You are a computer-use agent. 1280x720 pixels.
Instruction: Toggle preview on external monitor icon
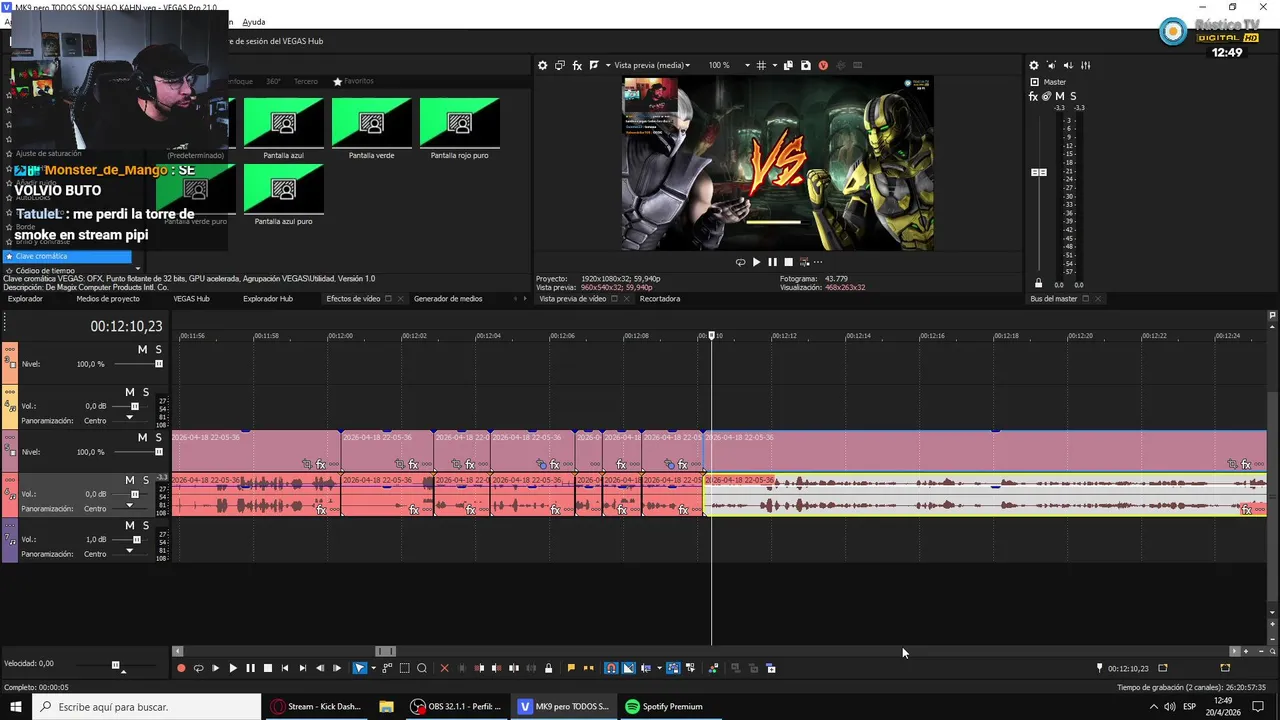click(x=560, y=65)
